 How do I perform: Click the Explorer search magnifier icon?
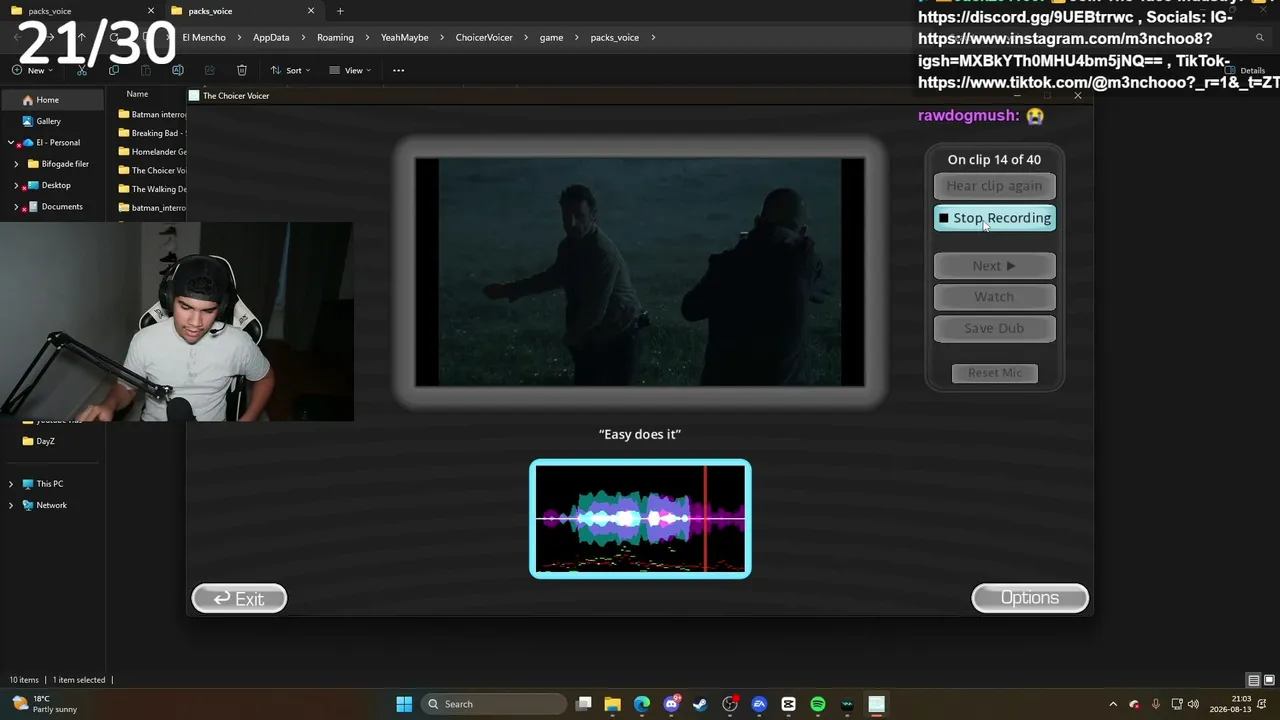pos(1260,38)
